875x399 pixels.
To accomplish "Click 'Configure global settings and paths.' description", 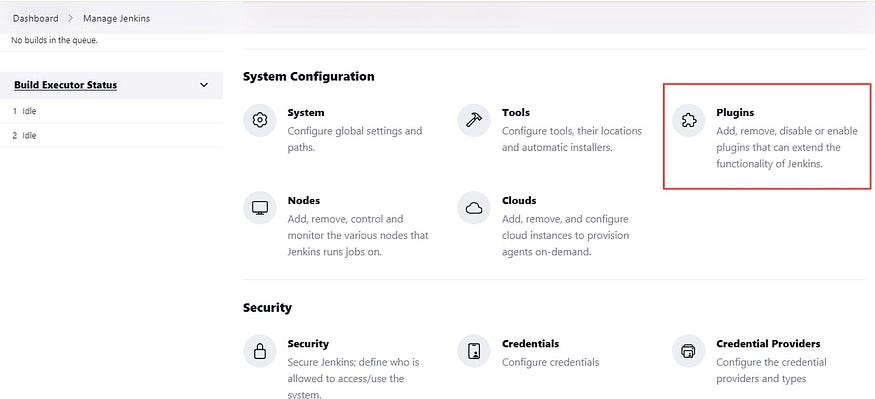I will coord(354,140).
